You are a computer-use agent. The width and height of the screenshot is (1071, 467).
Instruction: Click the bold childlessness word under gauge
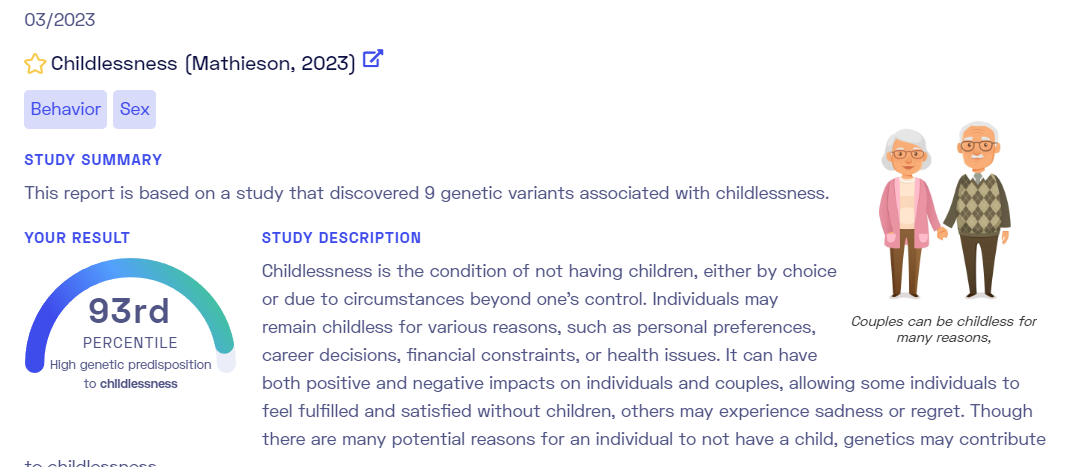pos(139,384)
